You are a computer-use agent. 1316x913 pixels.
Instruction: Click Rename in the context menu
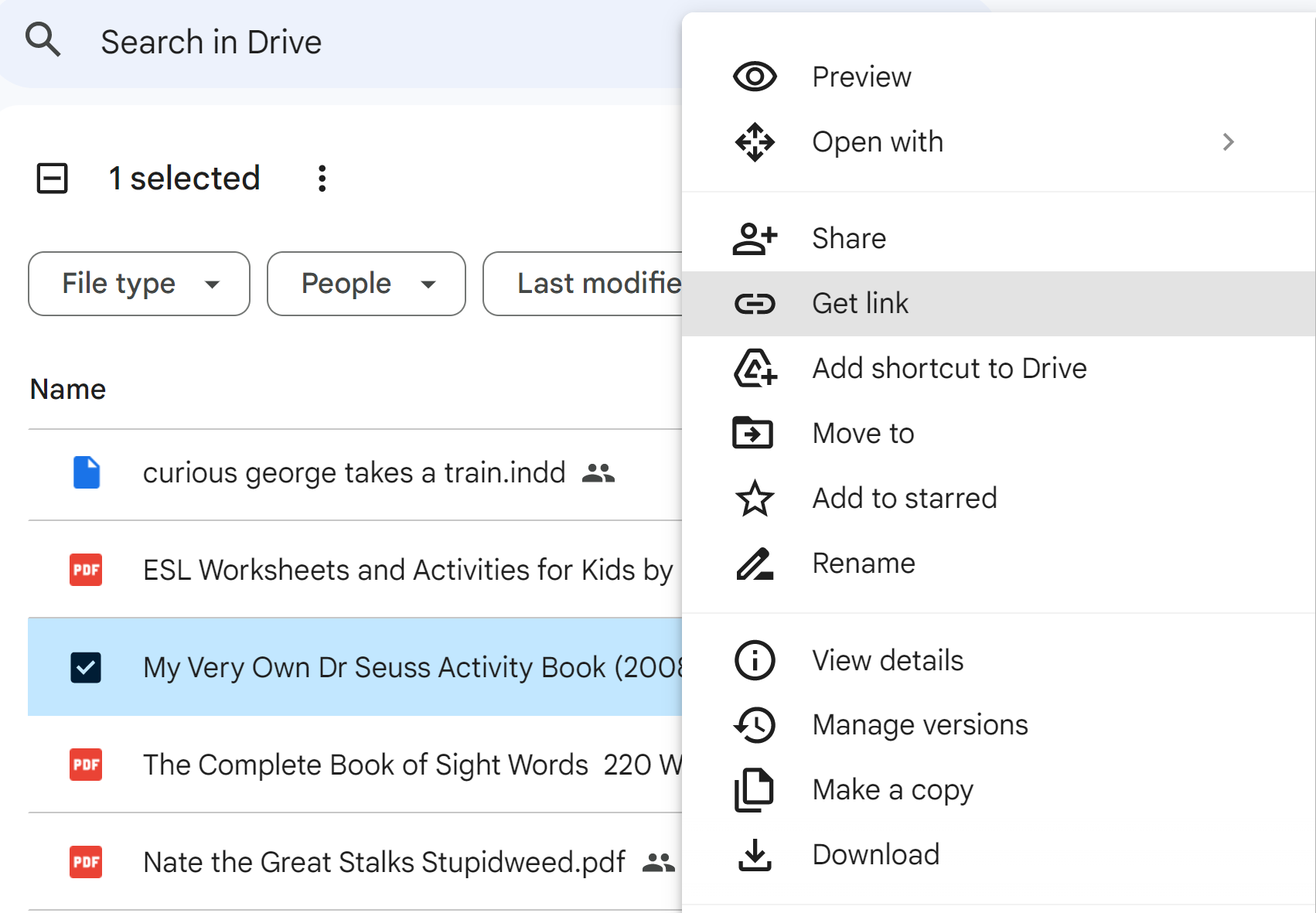point(863,564)
